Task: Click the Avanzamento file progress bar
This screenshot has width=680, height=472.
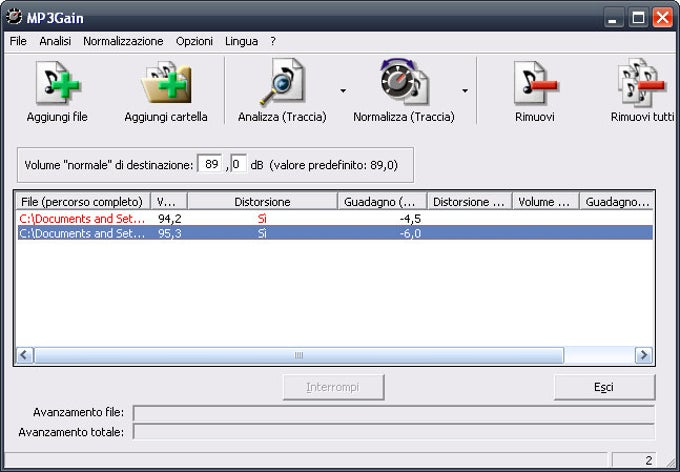Action: [x=393, y=413]
